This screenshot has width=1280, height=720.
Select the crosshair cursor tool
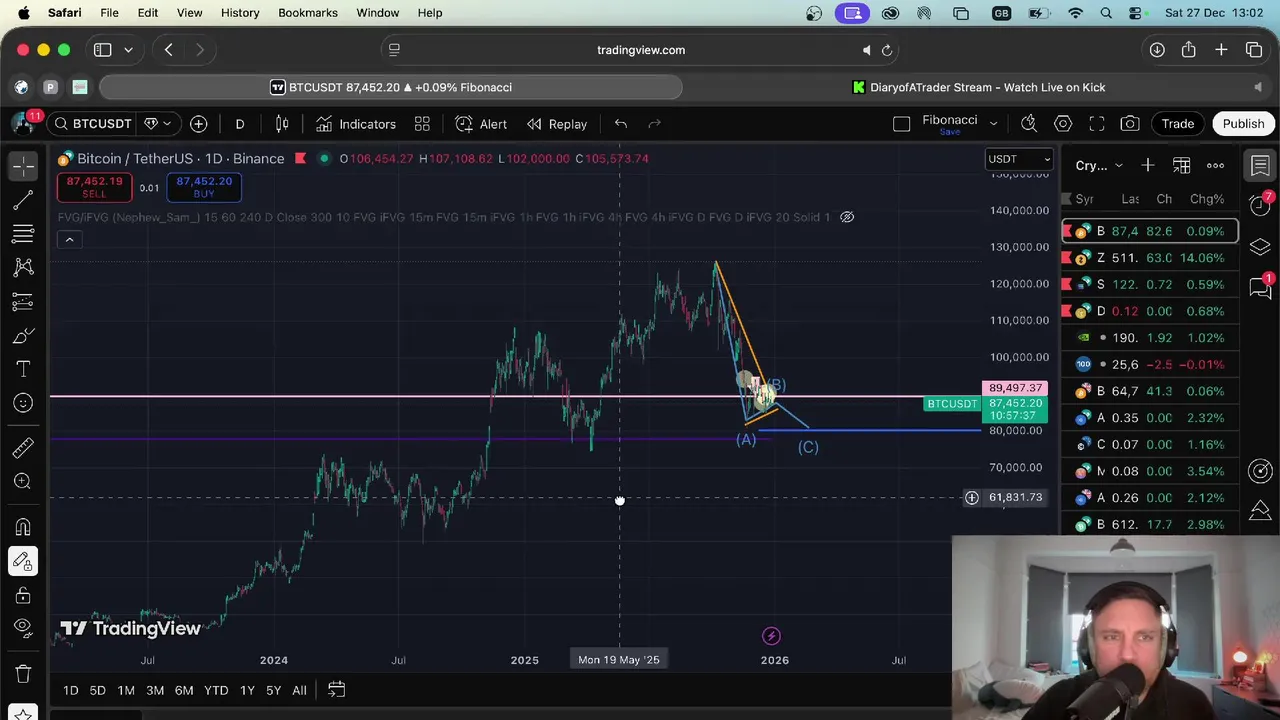tap(23, 165)
